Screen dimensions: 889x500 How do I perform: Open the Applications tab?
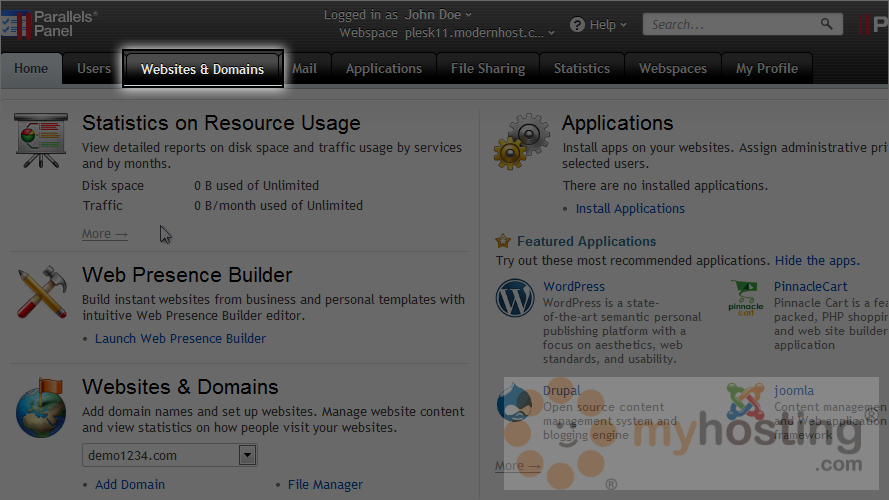[x=384, y=69]
